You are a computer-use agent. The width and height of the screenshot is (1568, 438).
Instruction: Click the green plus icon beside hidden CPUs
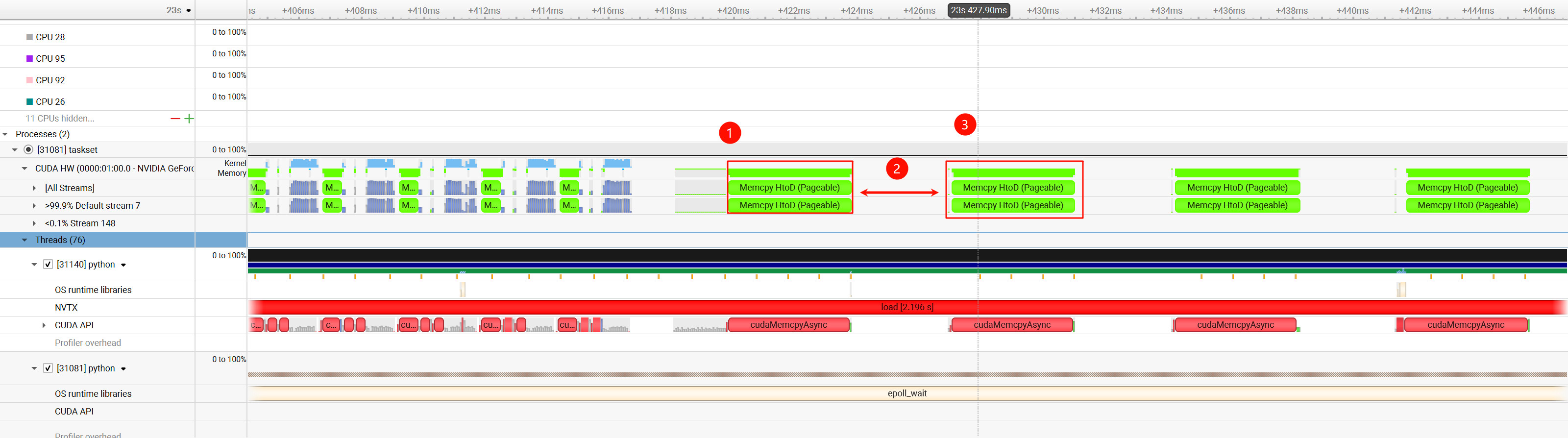pos(189,119)
